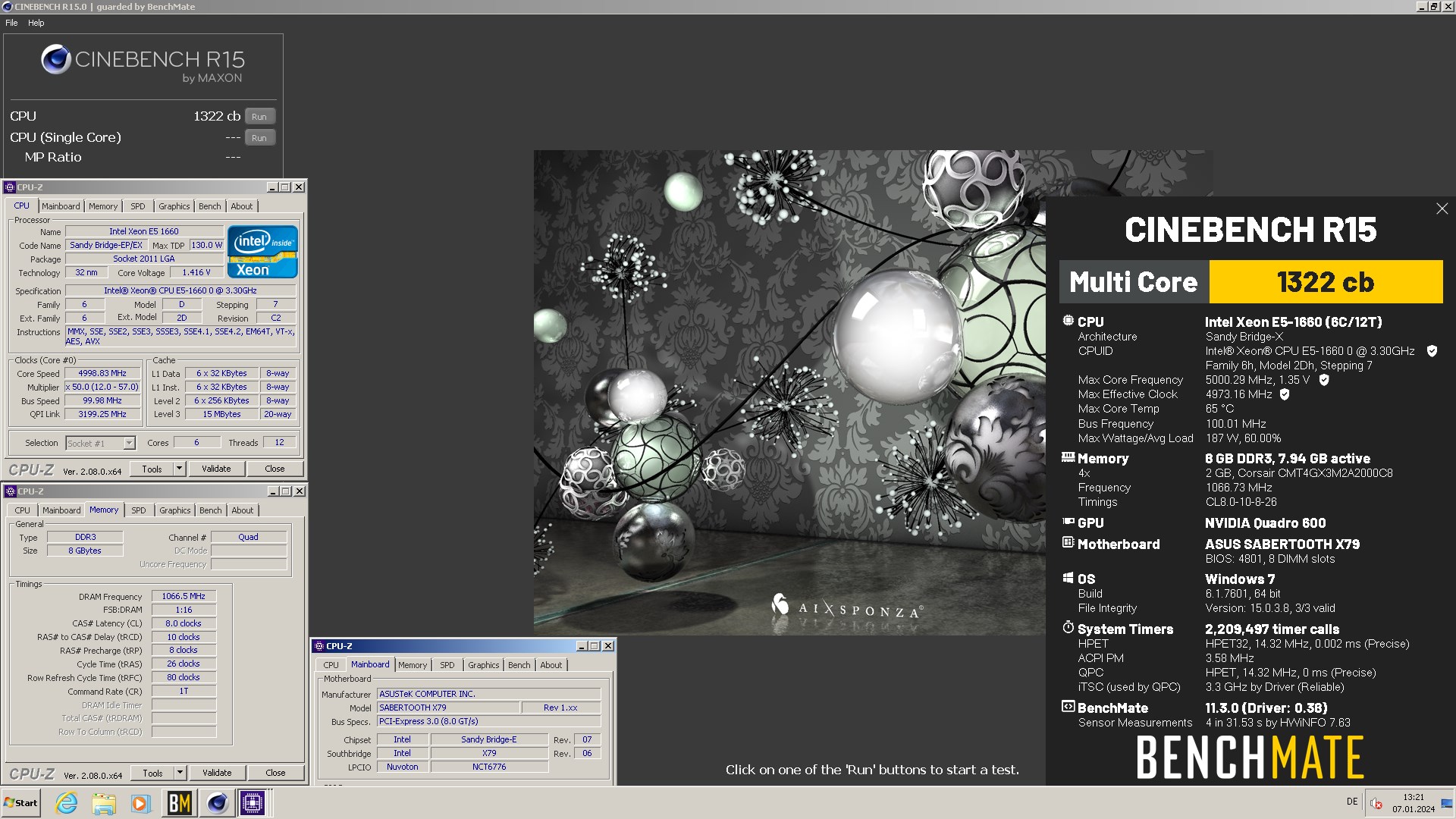The width and height of the screenshot is (1456, 819).
Task: Click the display tray icon
Action: [x=1447, y=804]
